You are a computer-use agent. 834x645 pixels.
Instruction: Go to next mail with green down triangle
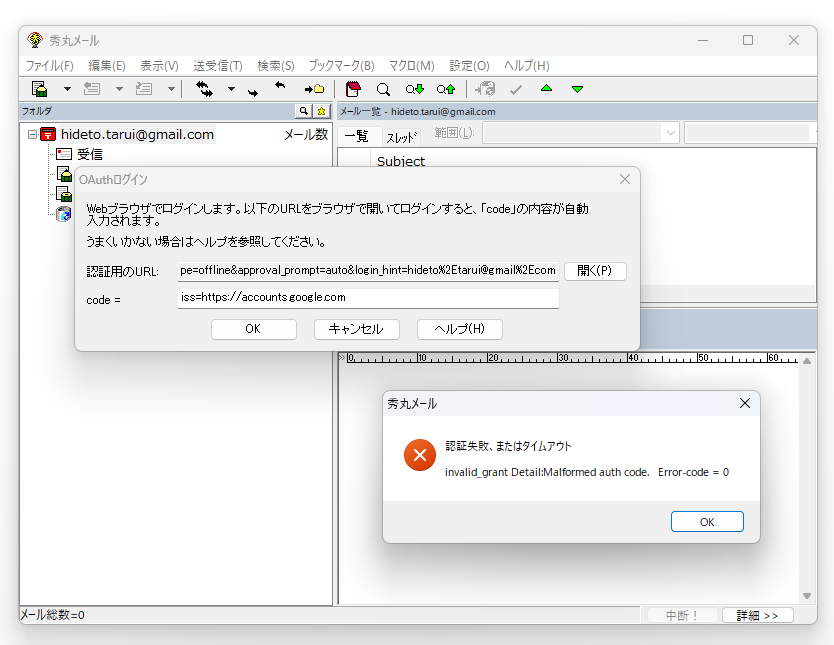click(x=577, y=89)
